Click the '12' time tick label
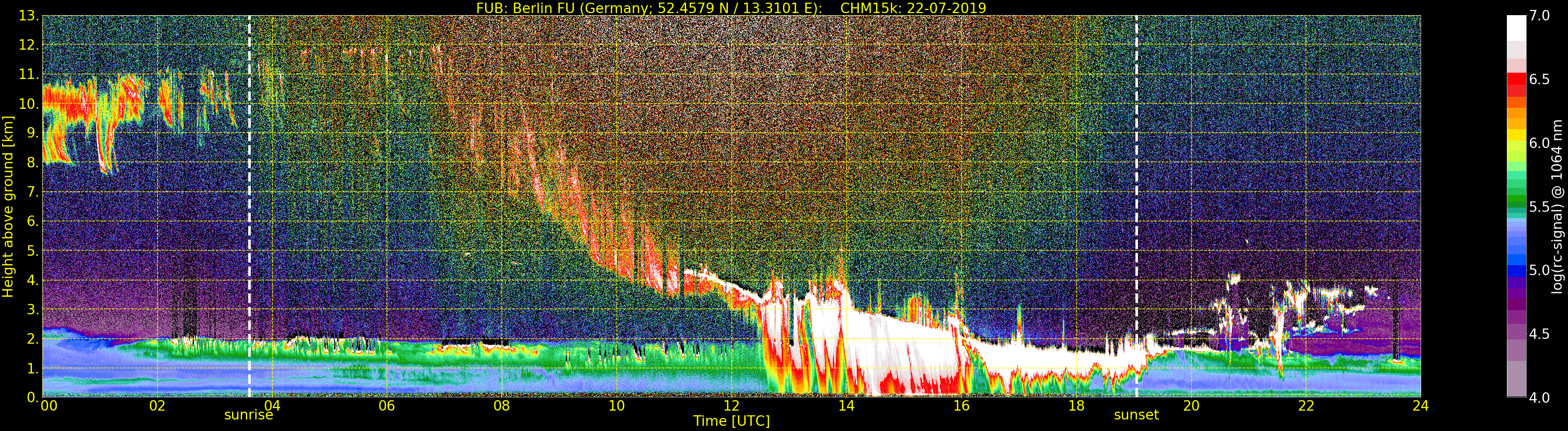 point(731,406)
